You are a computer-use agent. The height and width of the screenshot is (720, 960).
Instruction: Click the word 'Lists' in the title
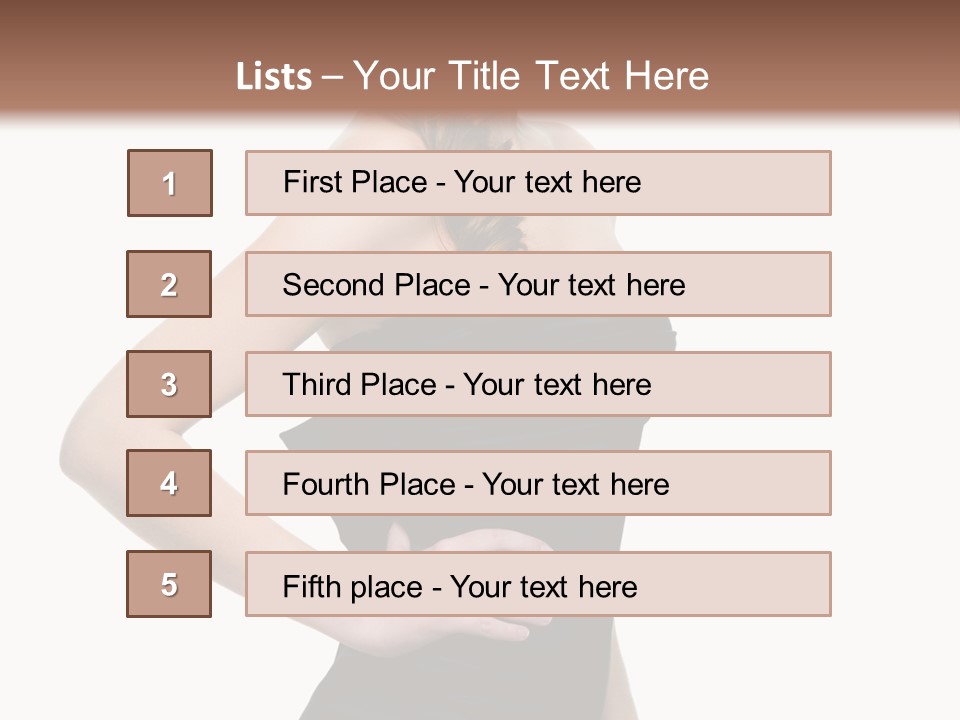point(274,77)
